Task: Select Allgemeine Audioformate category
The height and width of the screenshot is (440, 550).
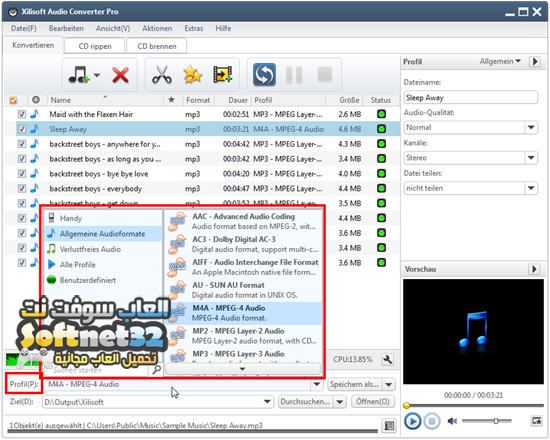Action: 103,234
